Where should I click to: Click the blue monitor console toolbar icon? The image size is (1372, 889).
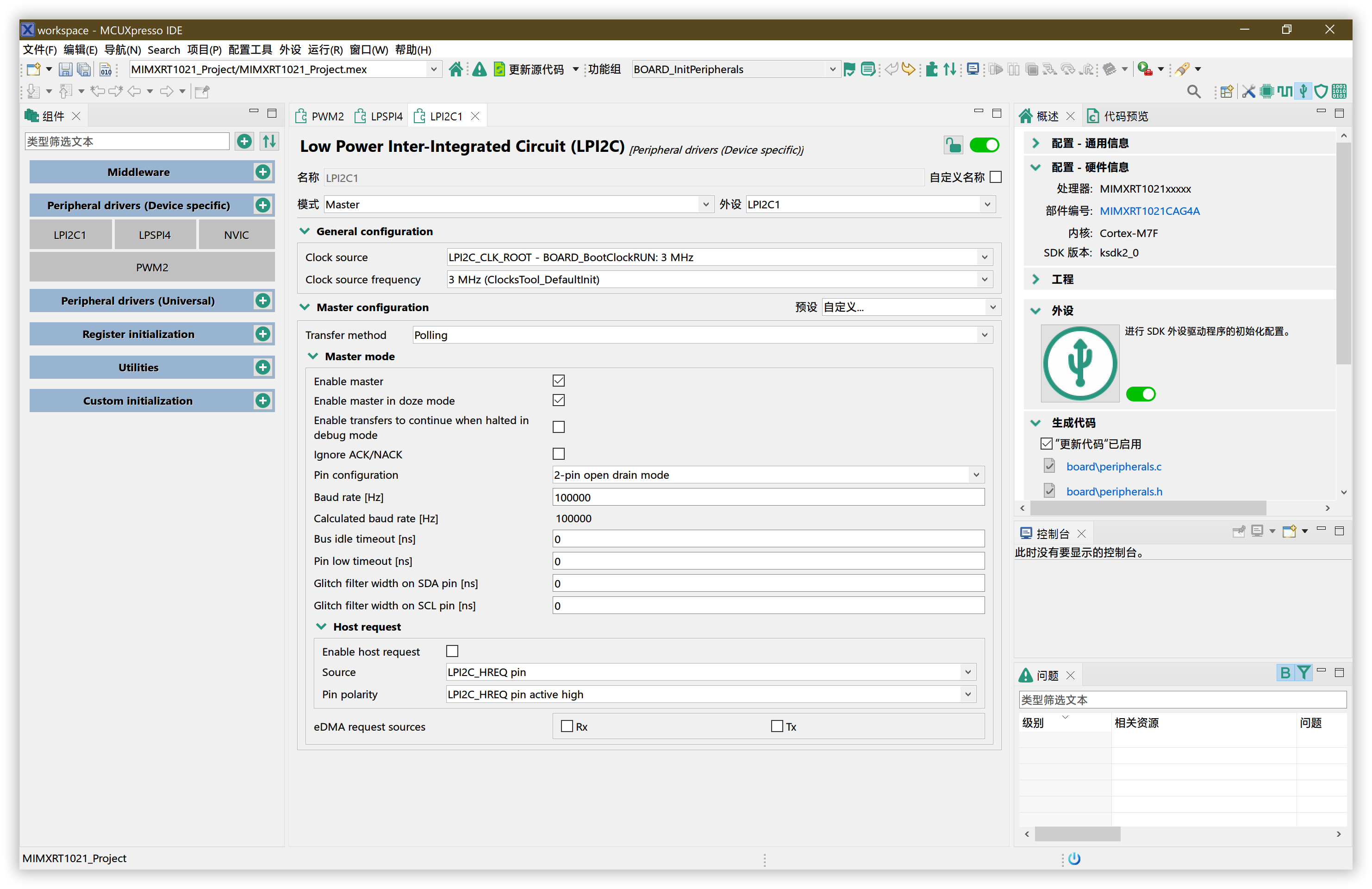click(x=973, y=69)
